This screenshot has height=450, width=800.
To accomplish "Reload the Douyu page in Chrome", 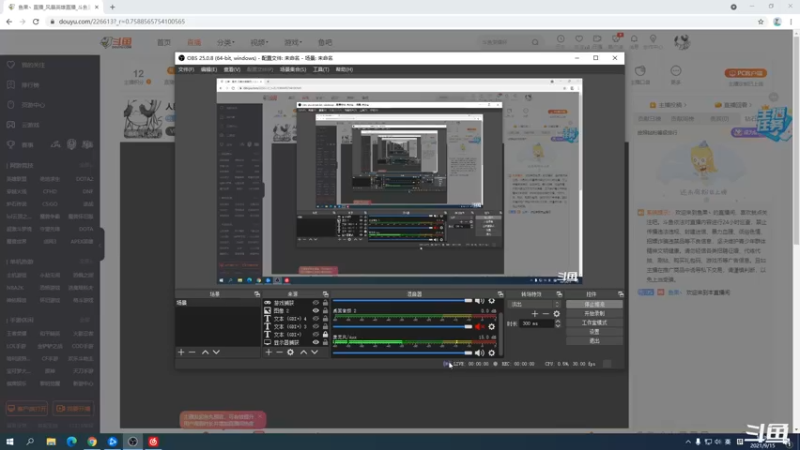I will (36, 21).
